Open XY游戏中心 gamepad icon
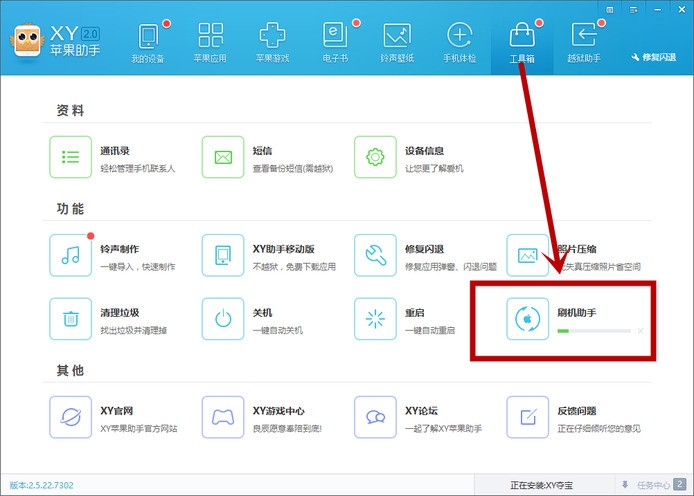Screen dimensions: 694x496 point(223,417)
